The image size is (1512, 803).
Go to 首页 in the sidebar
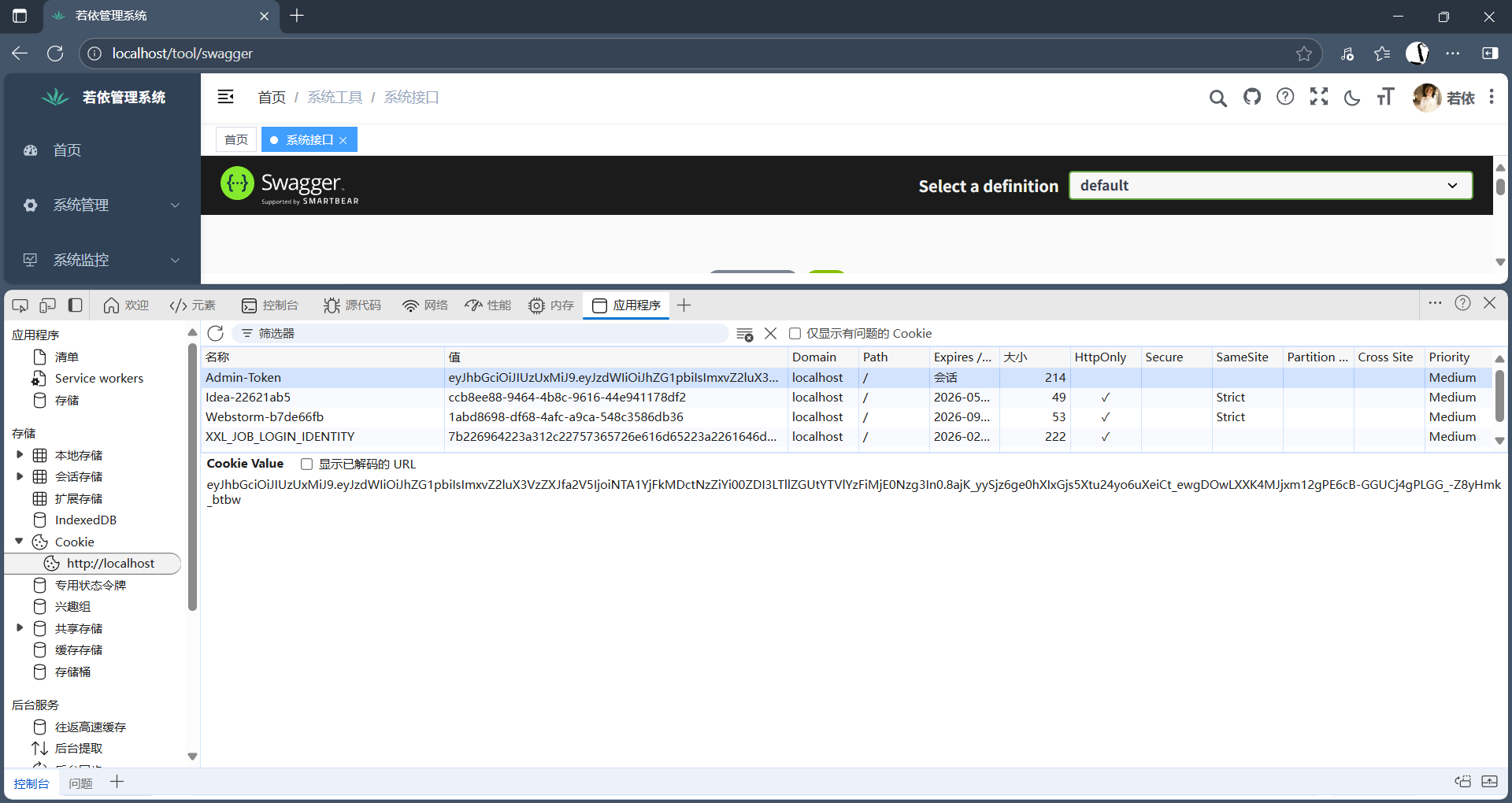(102, 150)
